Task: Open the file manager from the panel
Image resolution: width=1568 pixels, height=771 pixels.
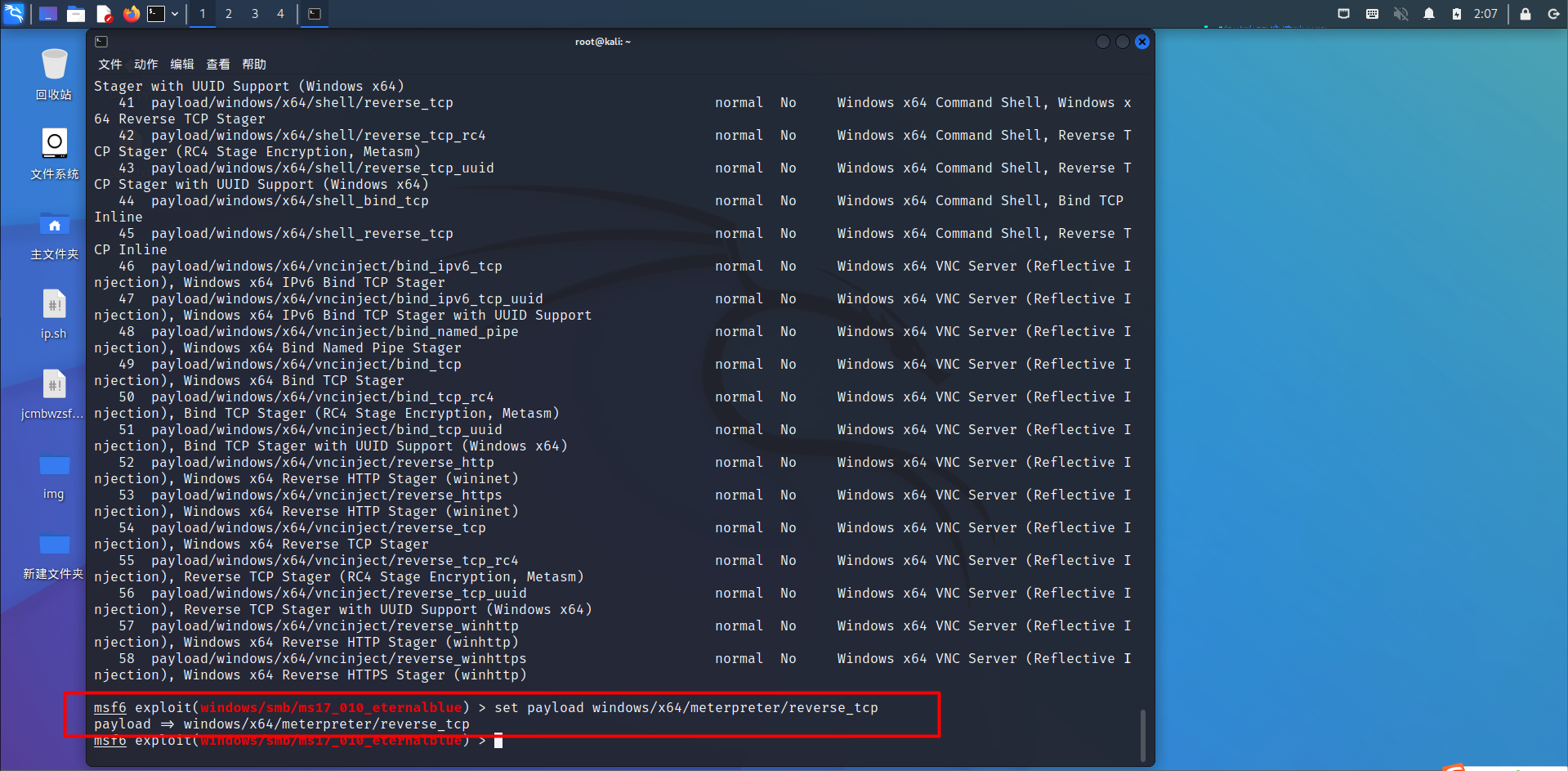Action: pos(76,14)
